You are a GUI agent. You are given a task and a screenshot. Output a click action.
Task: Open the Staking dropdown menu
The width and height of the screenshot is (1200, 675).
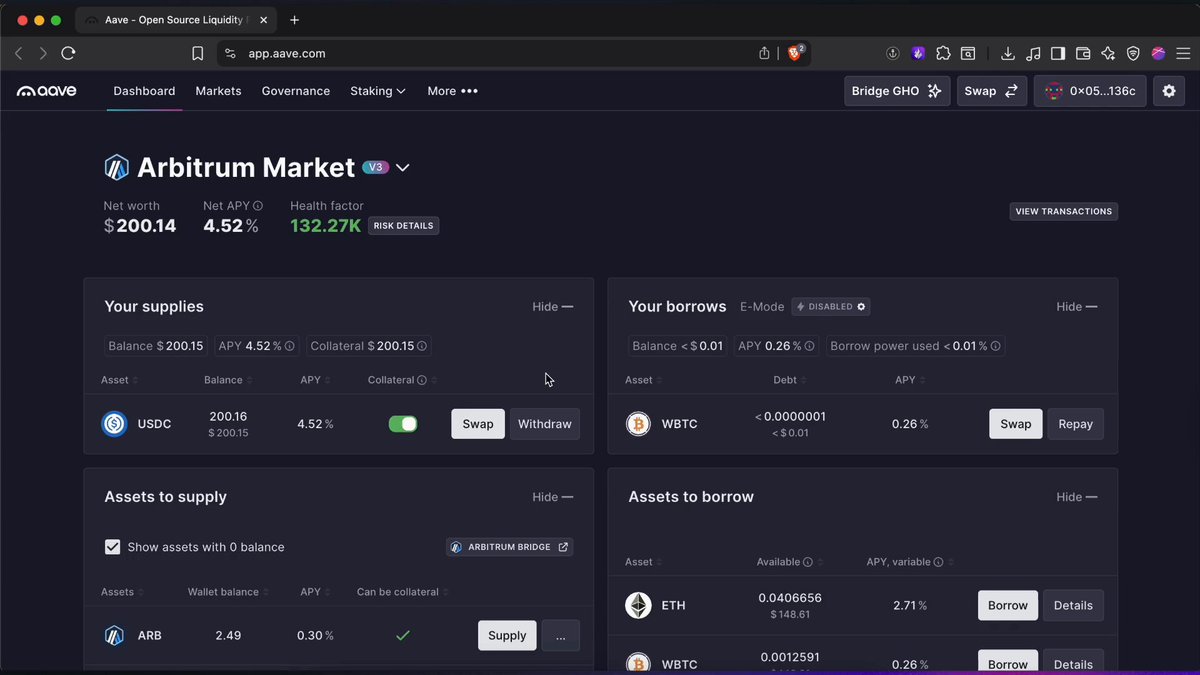tap(378, 91)
